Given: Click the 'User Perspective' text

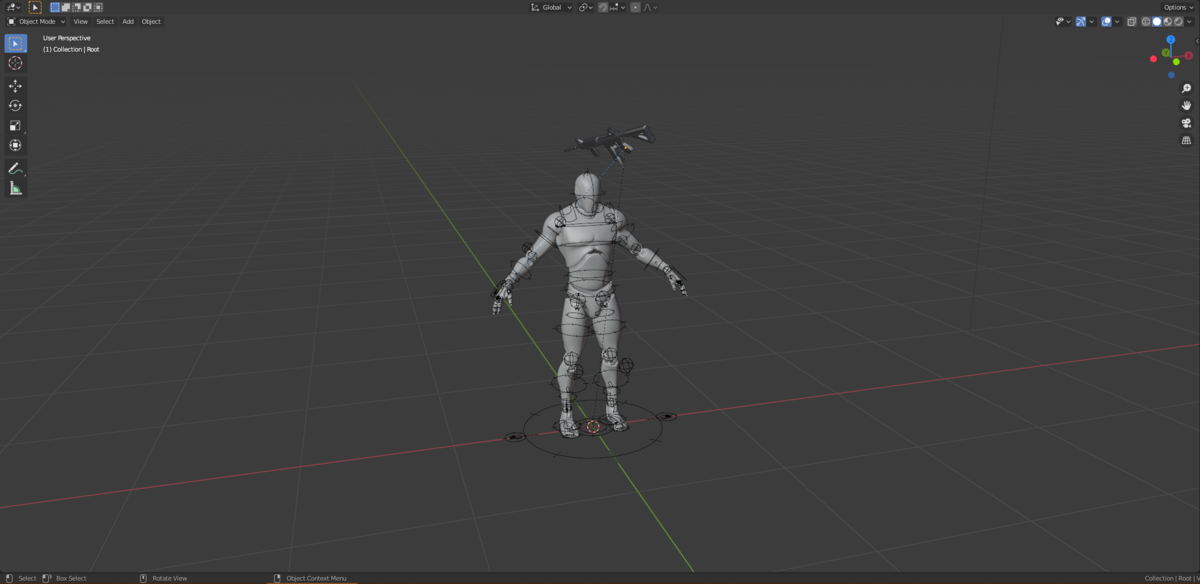Looking at the screenshot, I should (67, 38).
